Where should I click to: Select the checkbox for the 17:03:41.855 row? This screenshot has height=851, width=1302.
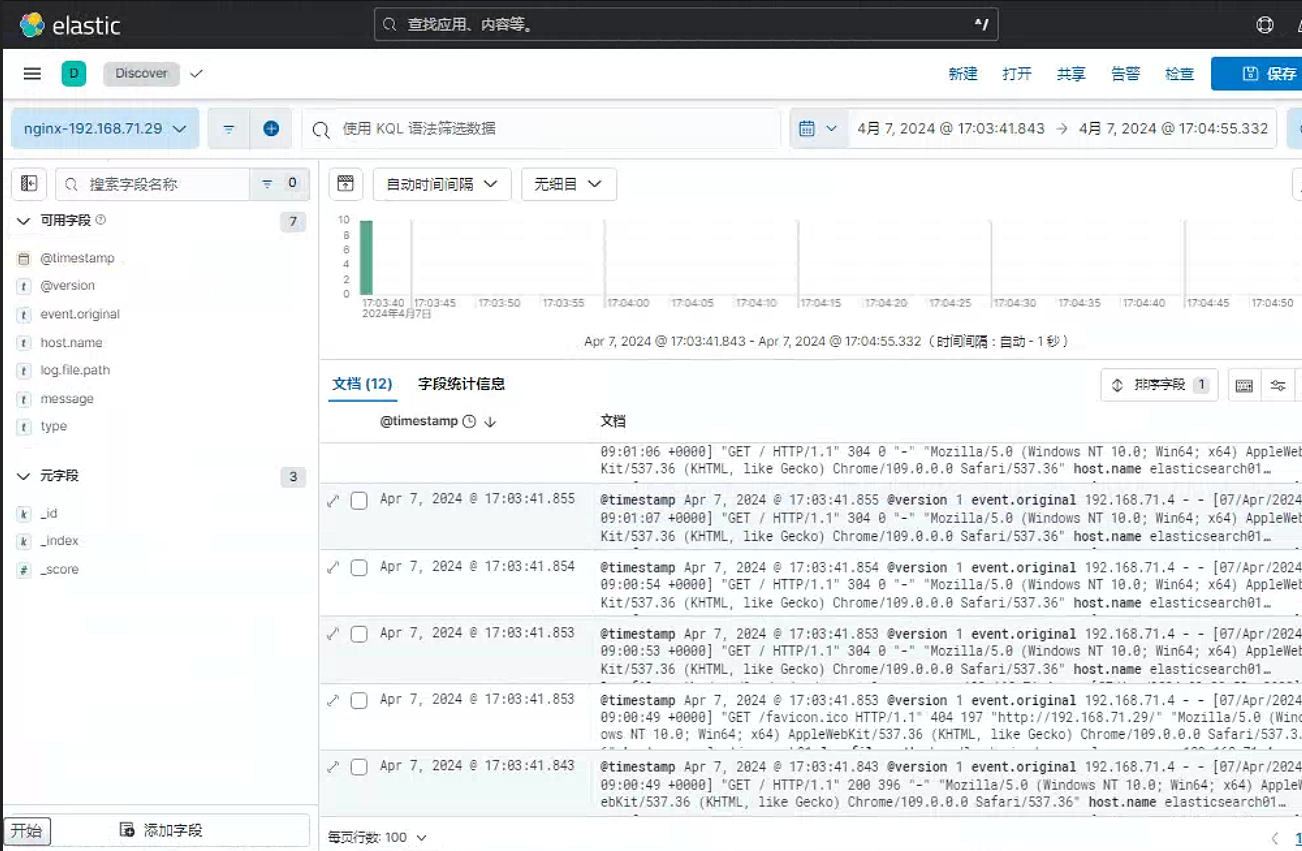pos(359,501)
